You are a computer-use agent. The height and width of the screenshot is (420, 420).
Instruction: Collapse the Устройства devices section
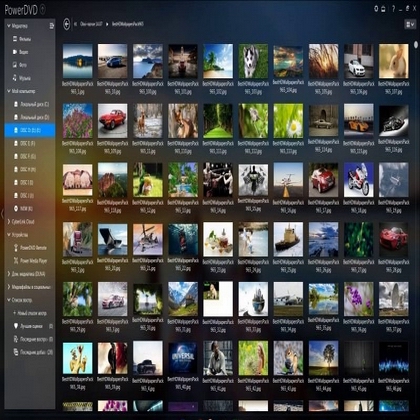tap(9, 234)
